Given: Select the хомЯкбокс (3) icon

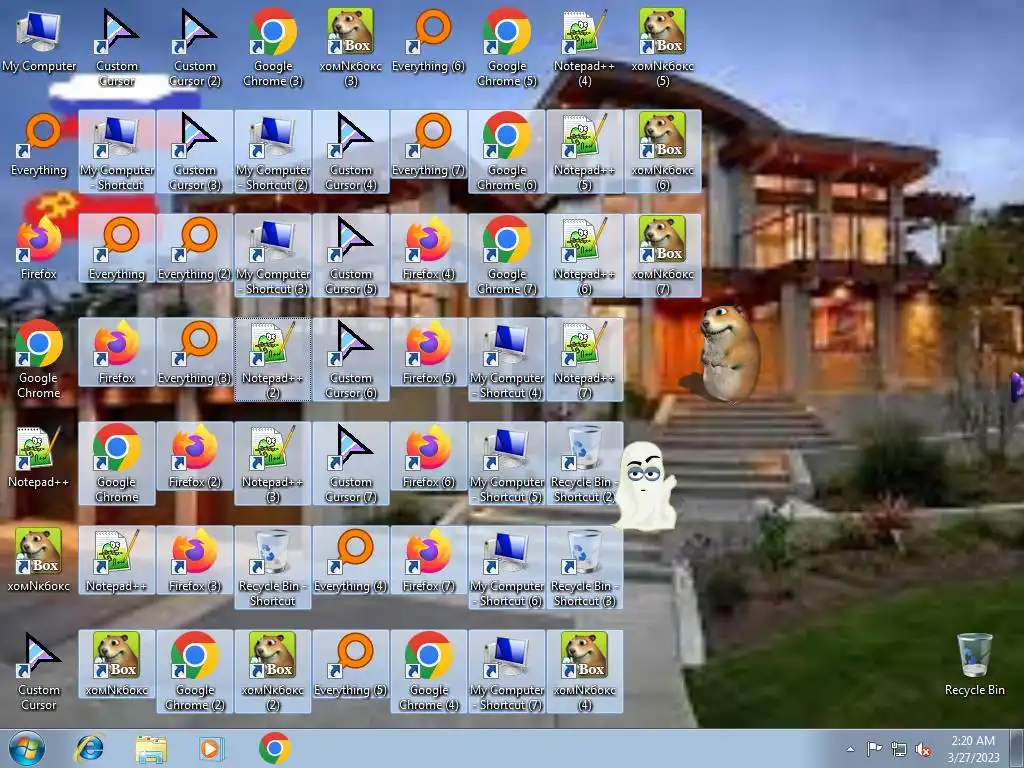Looking at the screenshot, I should coord(351,48).
